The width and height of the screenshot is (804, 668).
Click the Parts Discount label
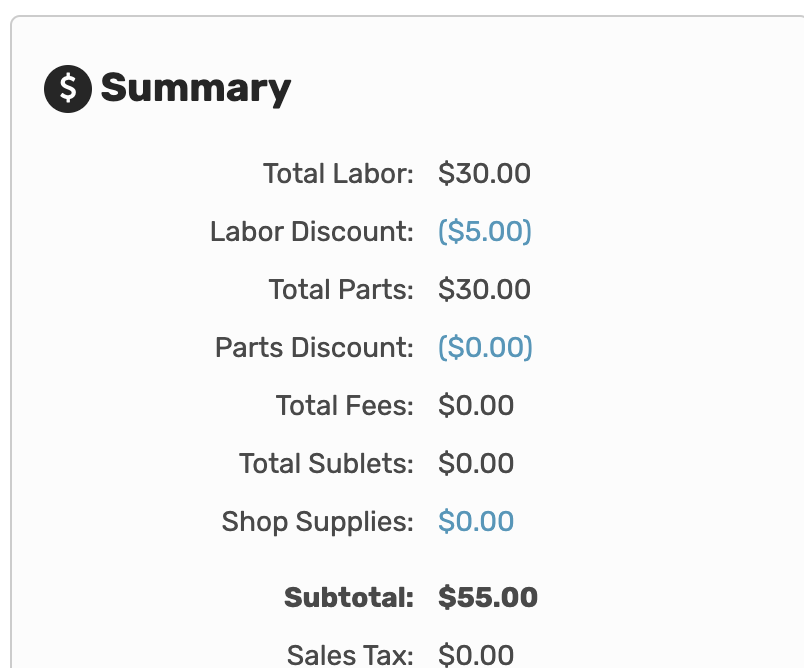tap(314, 347)
